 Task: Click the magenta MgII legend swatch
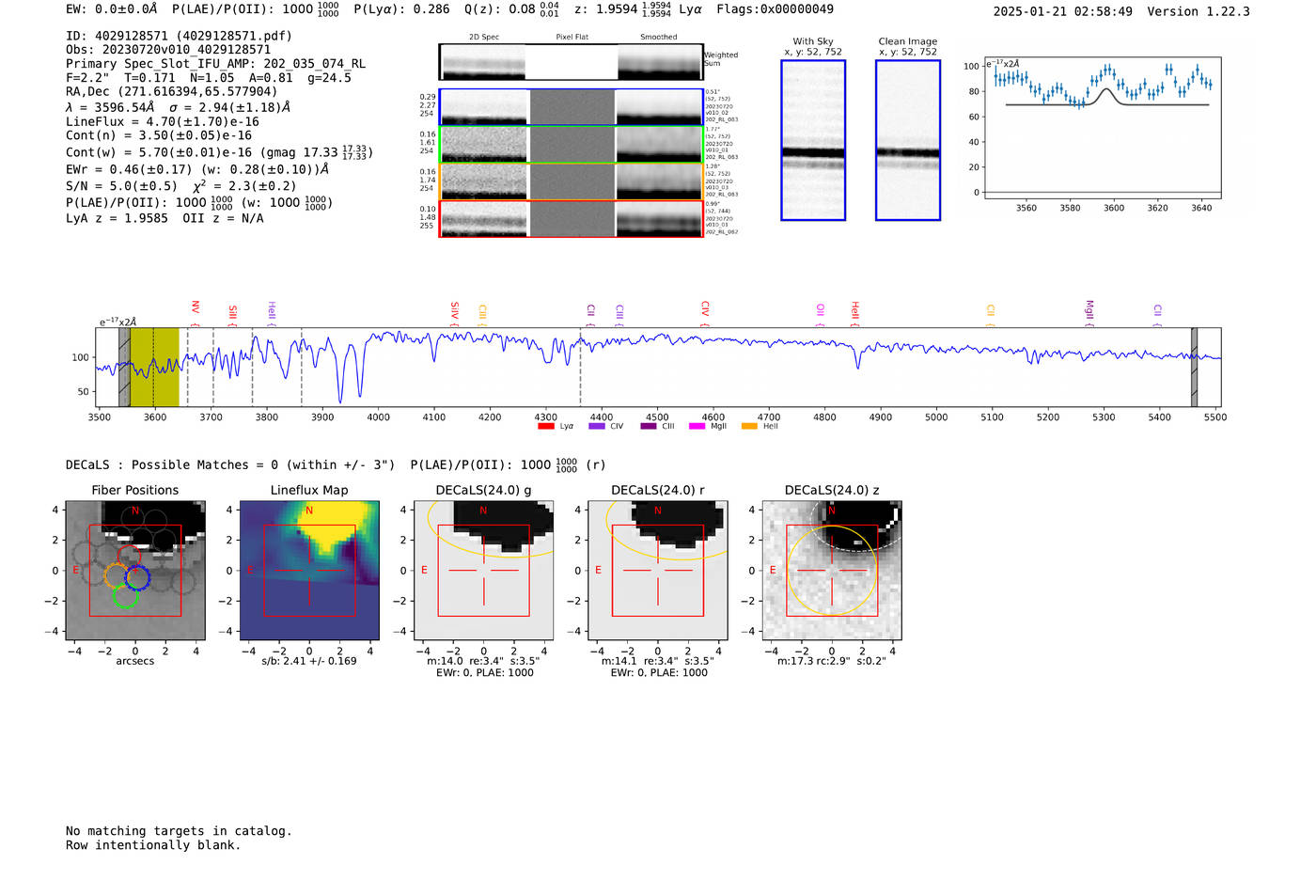point(697,426)
